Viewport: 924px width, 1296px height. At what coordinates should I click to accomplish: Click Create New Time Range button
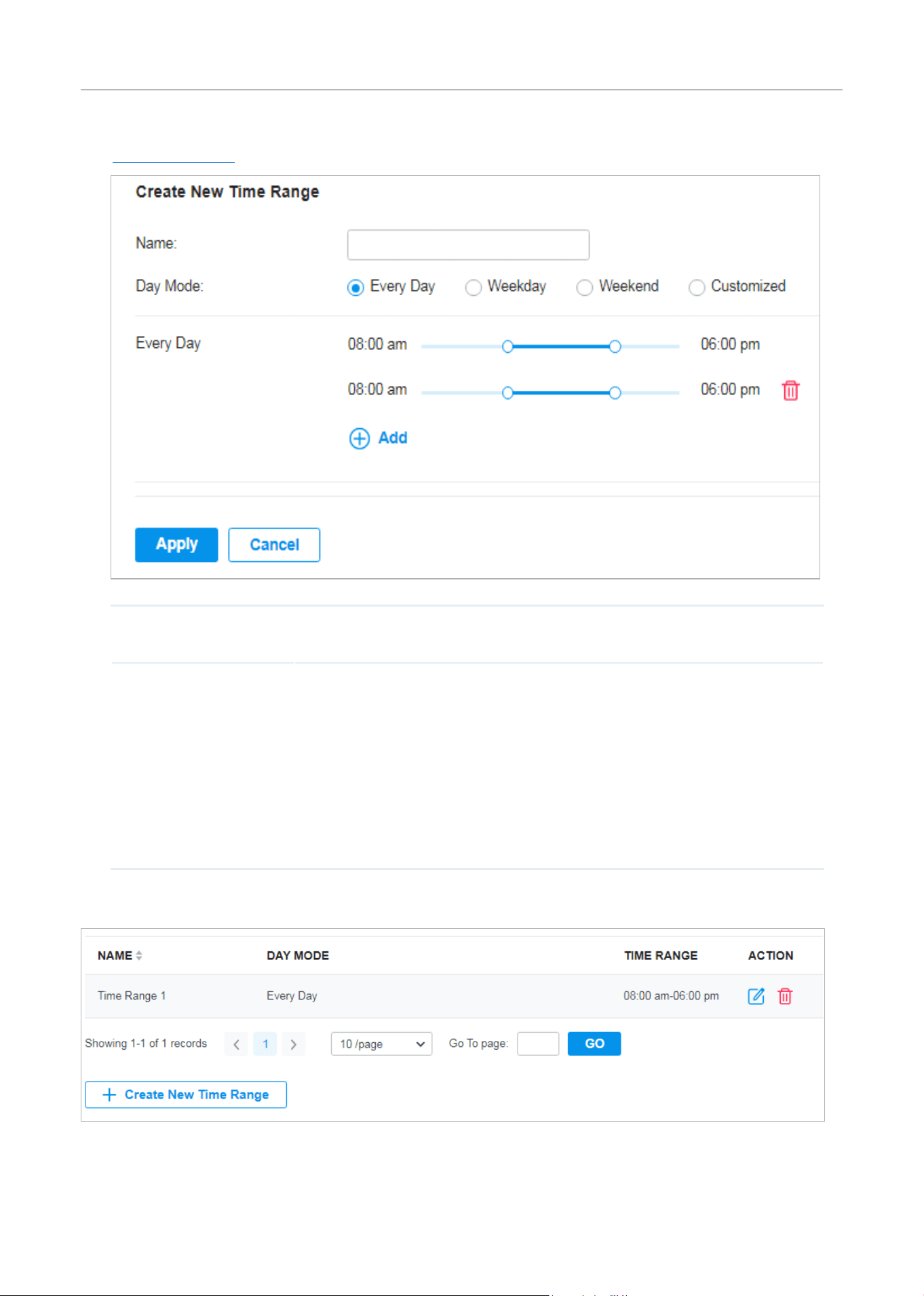186,1094
